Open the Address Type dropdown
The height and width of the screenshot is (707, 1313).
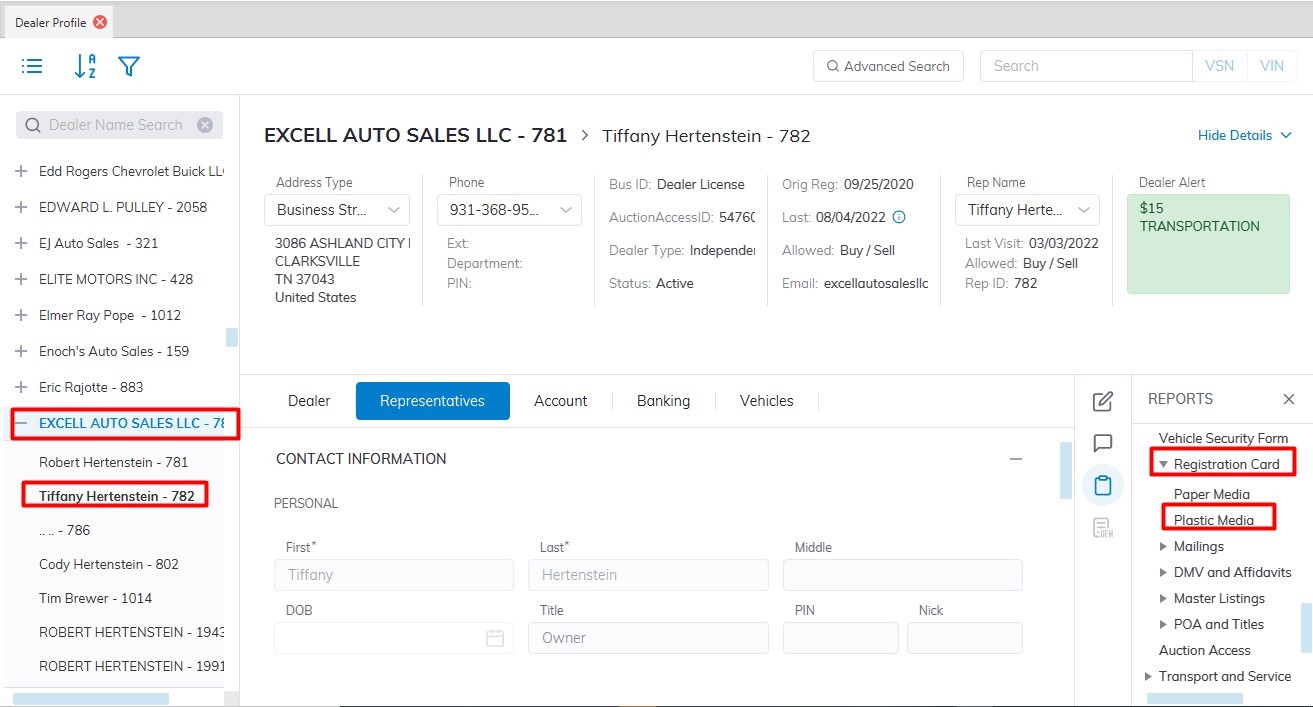tap(337, 210)
